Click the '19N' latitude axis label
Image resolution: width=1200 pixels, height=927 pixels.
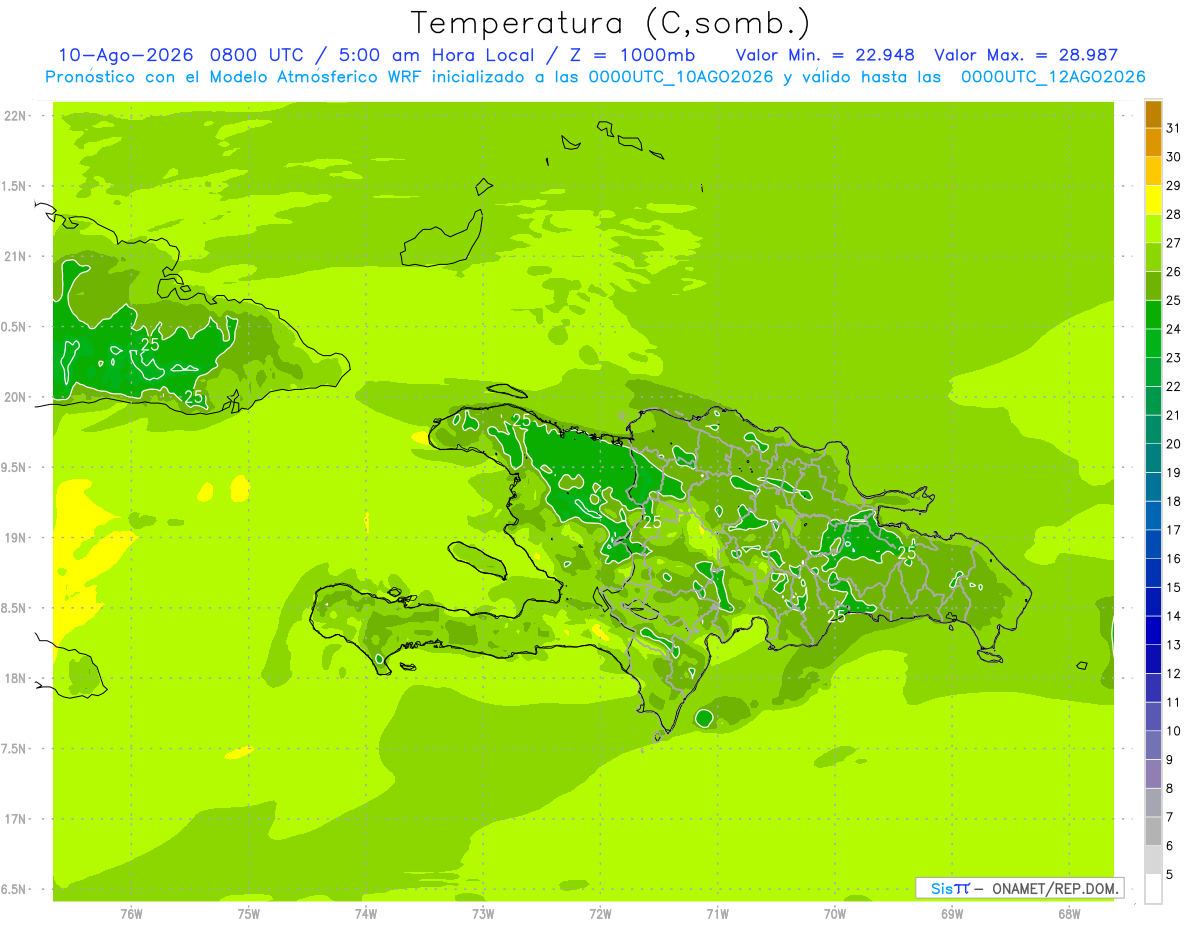tap(14, 537)
